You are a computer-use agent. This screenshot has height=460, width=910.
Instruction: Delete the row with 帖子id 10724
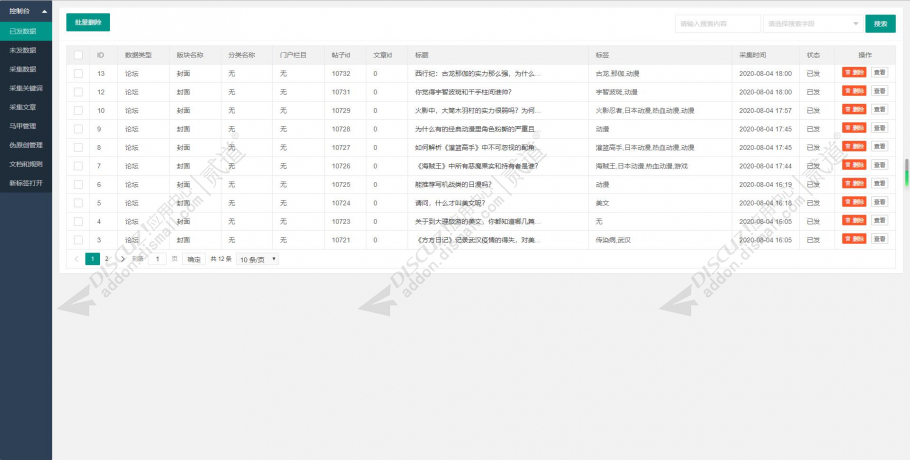(x=854, y=202)
